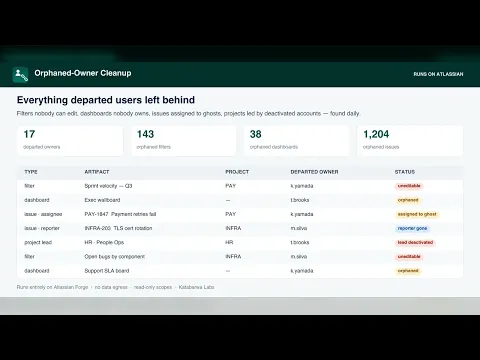Viewport: 480px width, 360px height.
Task: Click the no data egress footer text
Action: (x=111, y=287)
